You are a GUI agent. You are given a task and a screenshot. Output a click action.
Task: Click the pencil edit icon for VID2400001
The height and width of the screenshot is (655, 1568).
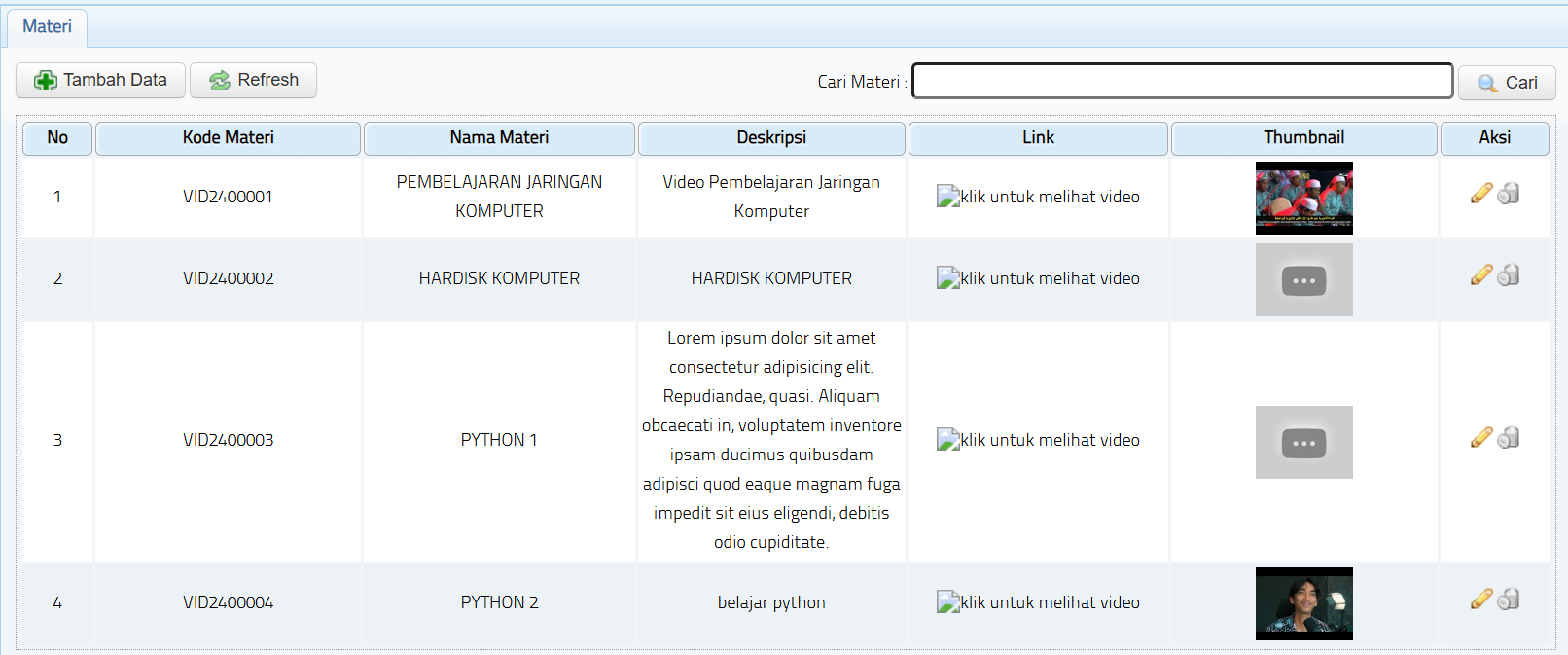(1480, 194)
